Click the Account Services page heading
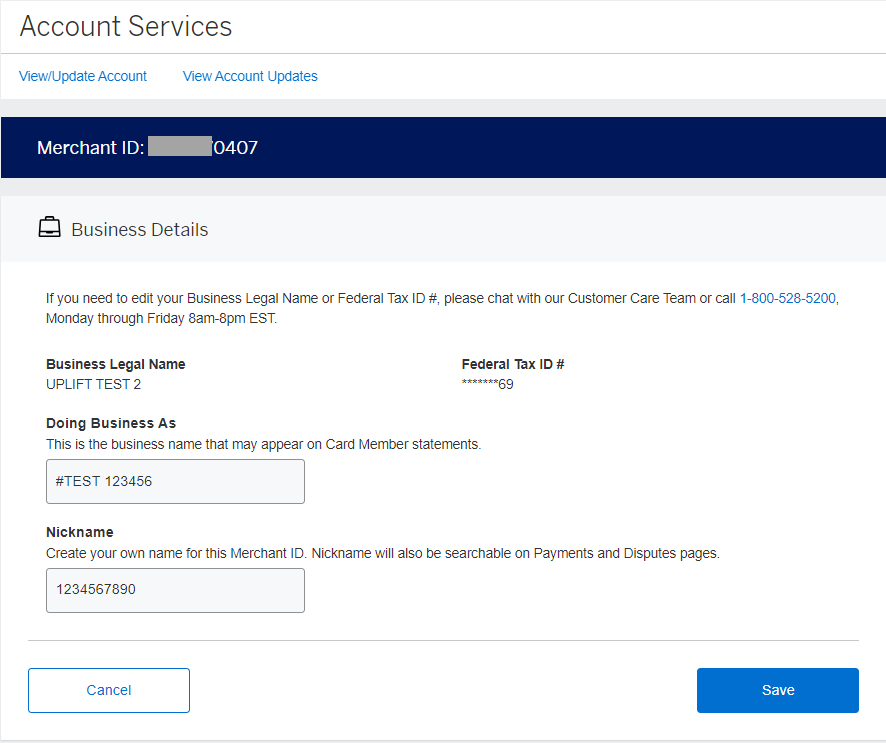The height and width of the screenshot is (743, 886). point(125,26)
